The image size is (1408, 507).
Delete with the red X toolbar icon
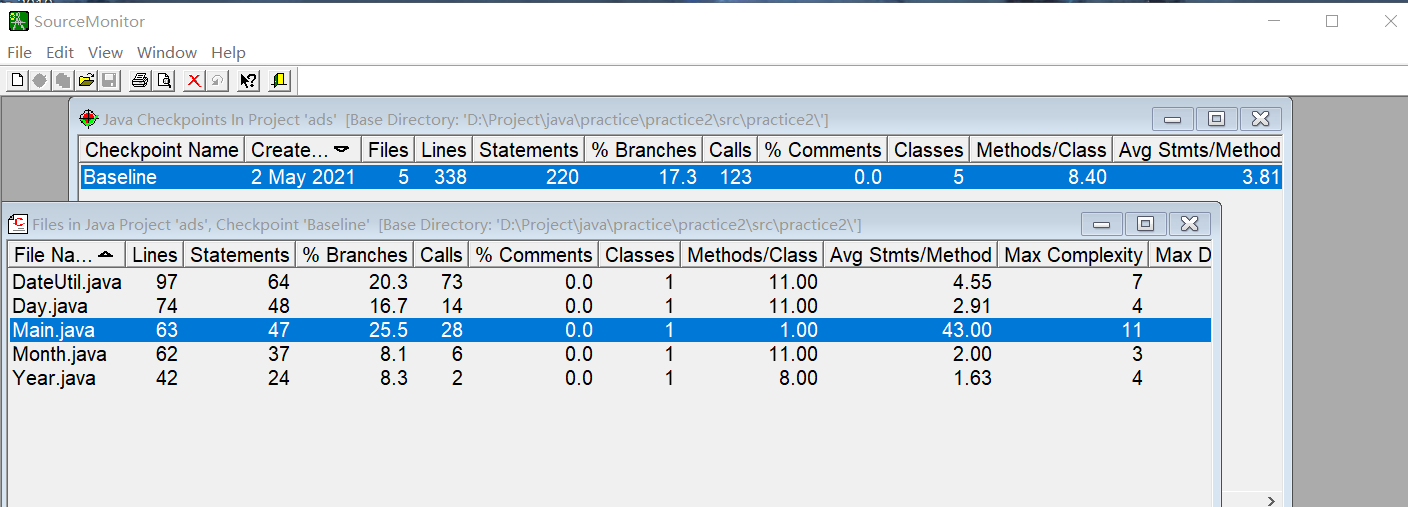click(x=194, y=81)
